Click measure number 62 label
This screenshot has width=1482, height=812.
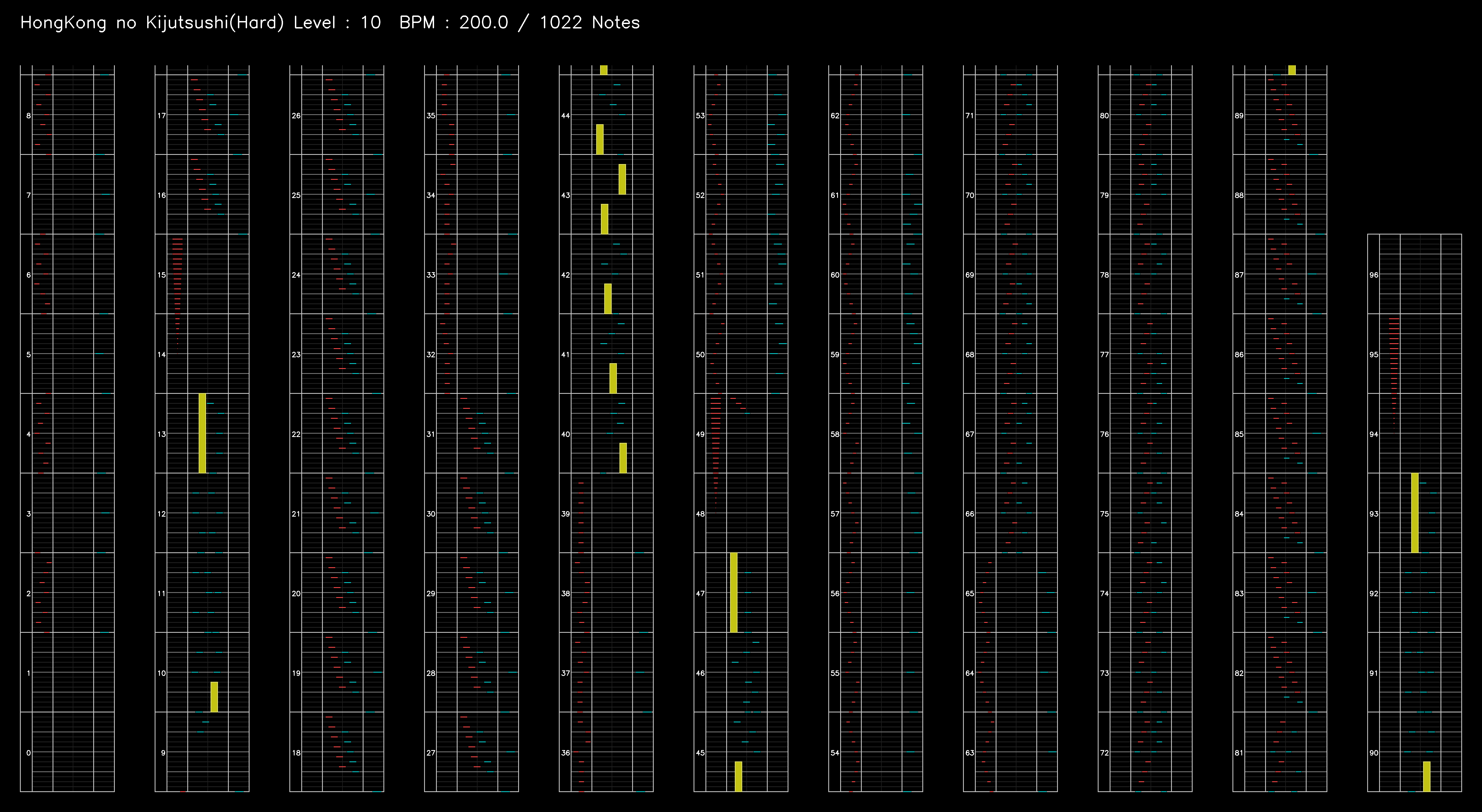tap(835, 116)
